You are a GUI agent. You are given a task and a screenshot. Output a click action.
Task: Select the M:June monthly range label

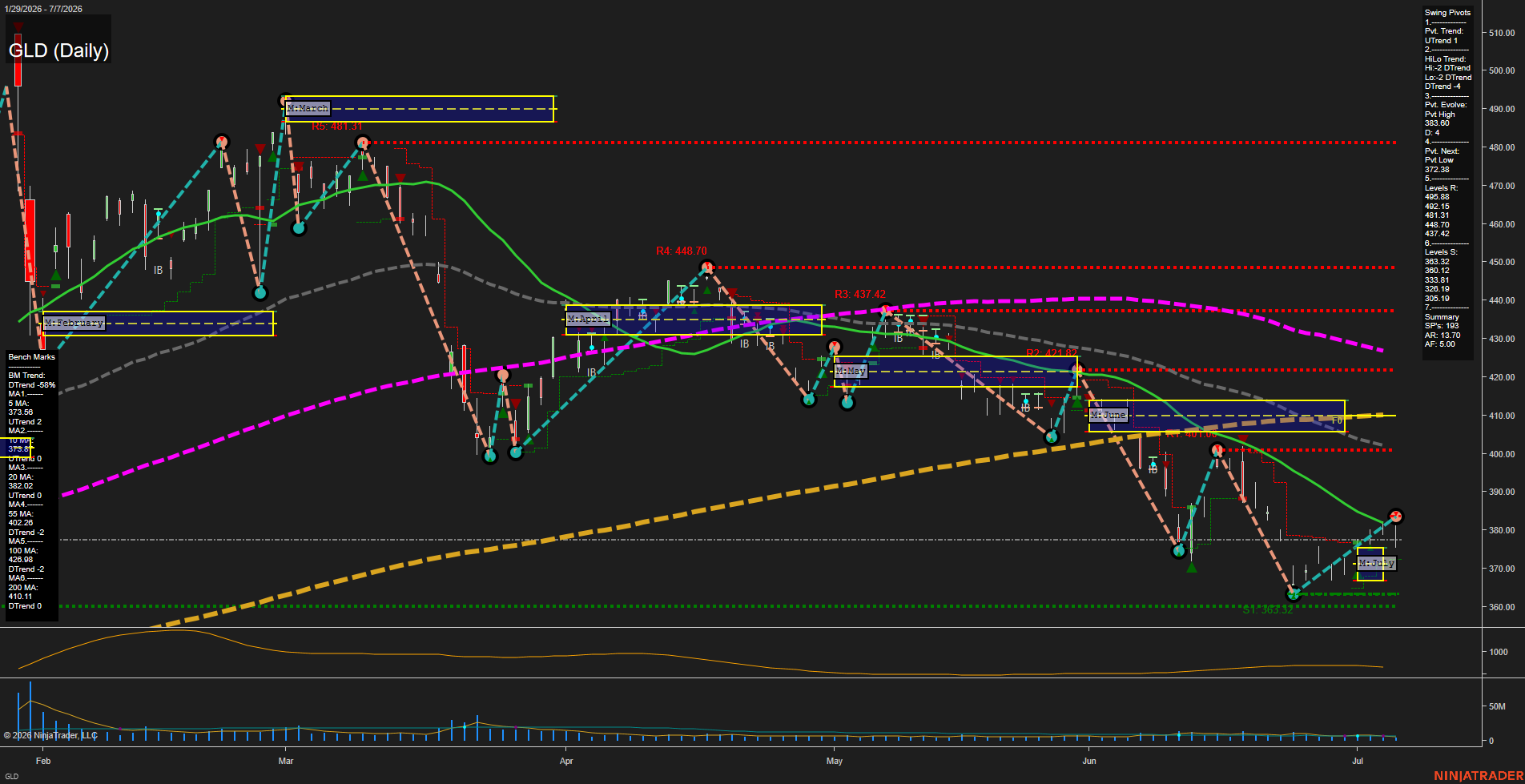(x=1109, y=415)
